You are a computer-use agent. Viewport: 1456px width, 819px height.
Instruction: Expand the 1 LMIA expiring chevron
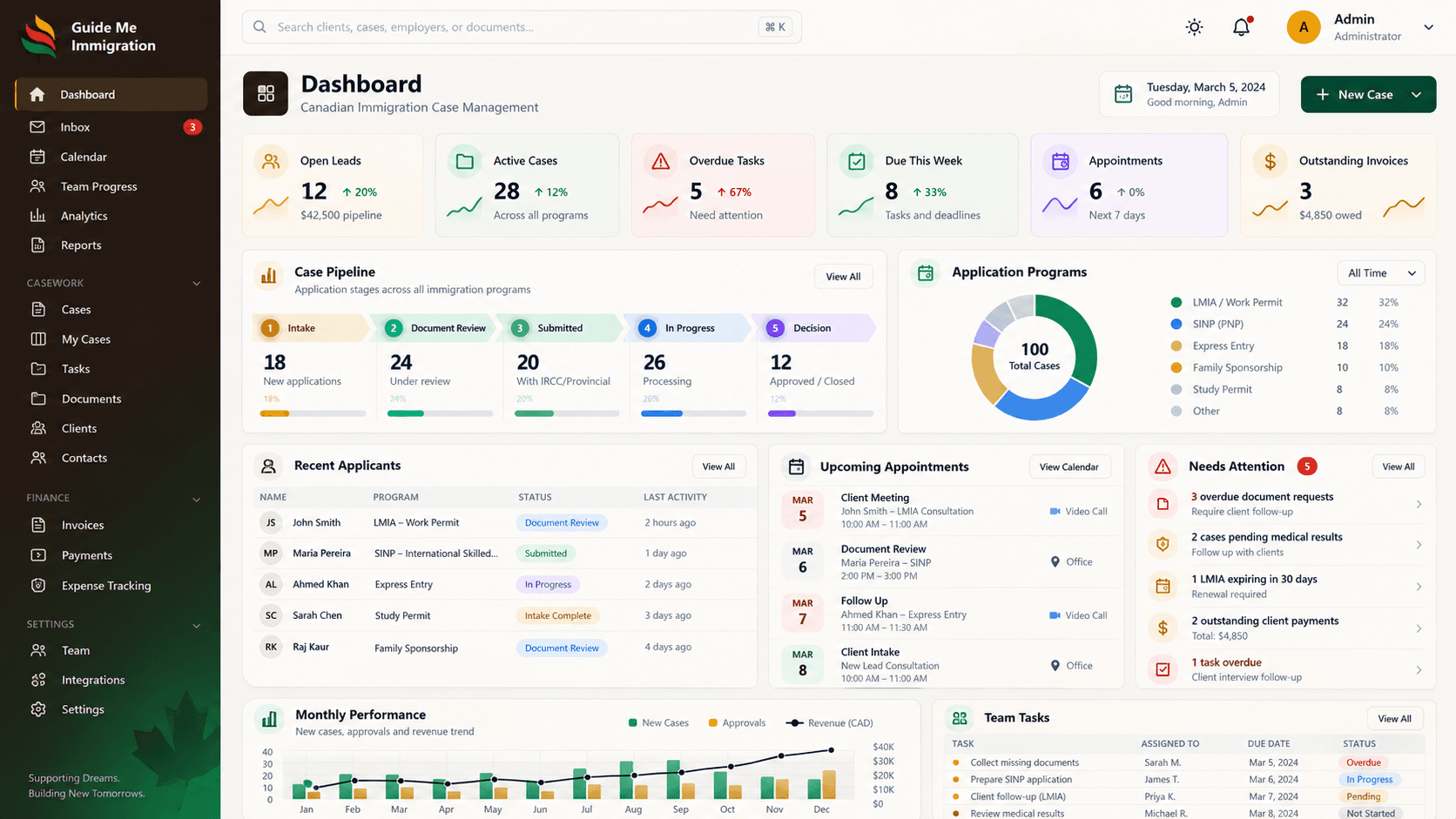(x=1419, y=587)
